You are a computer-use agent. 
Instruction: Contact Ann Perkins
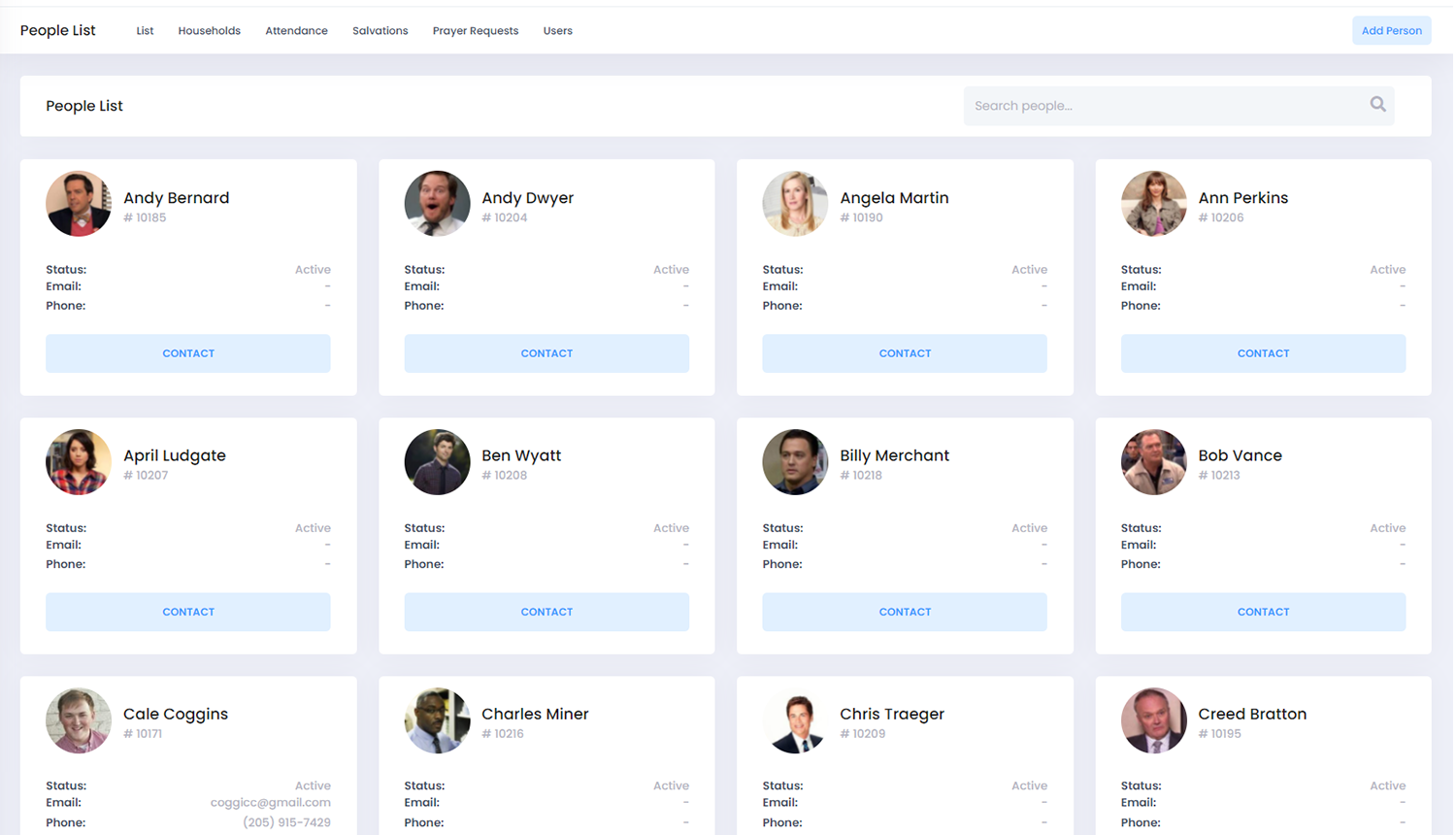[x=1263, y=353]
